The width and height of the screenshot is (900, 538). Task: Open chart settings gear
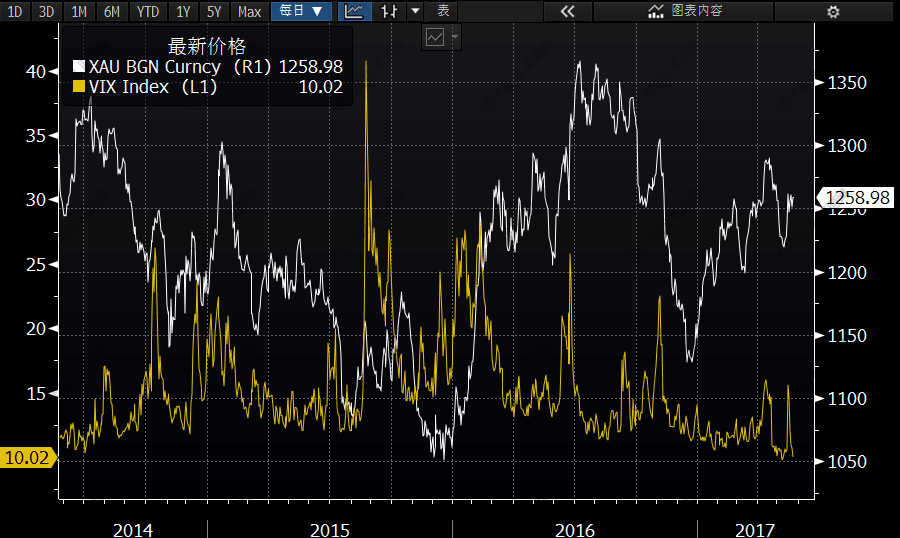[833, 11]
